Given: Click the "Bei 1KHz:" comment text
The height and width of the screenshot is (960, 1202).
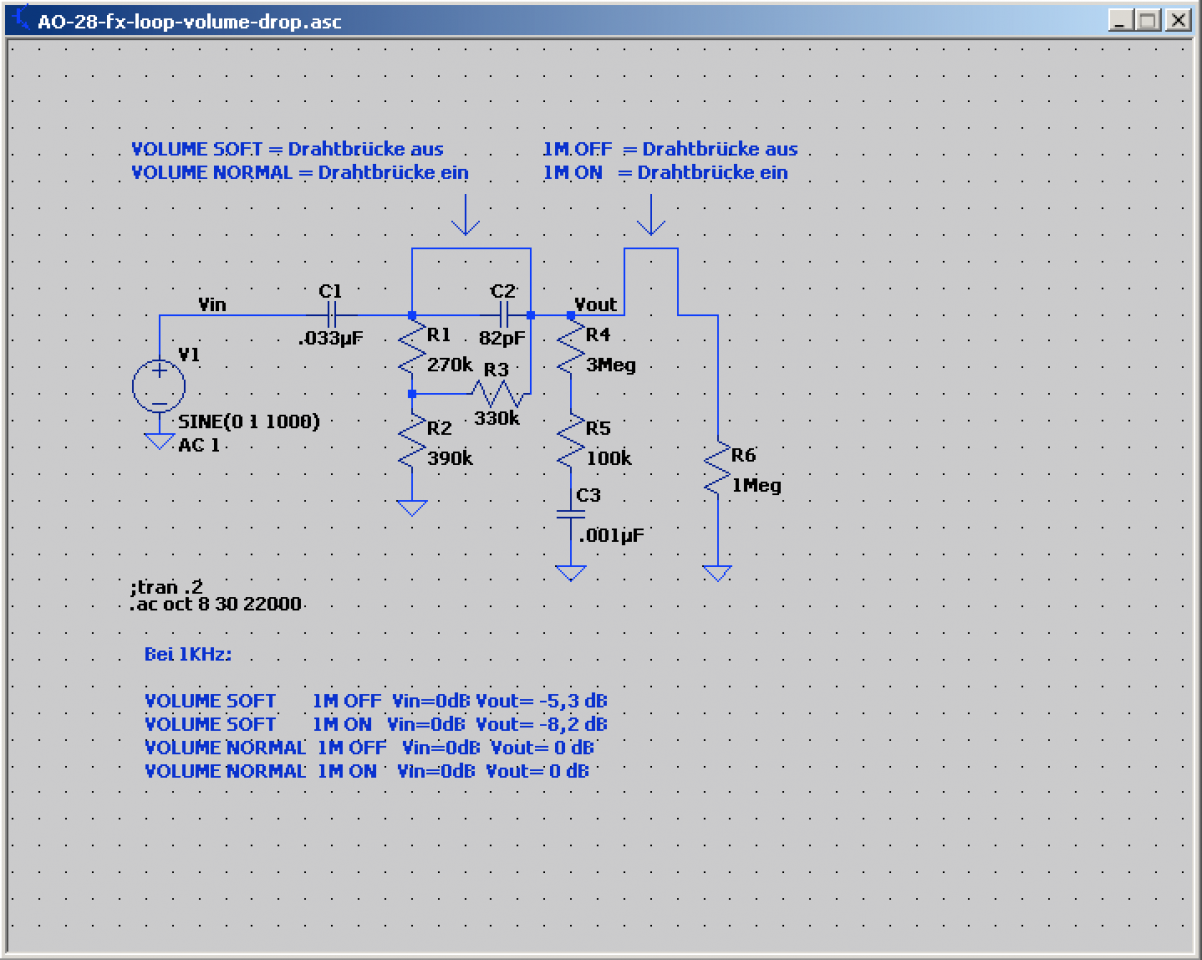Looking at the screenshot, I should click(189, 655).
